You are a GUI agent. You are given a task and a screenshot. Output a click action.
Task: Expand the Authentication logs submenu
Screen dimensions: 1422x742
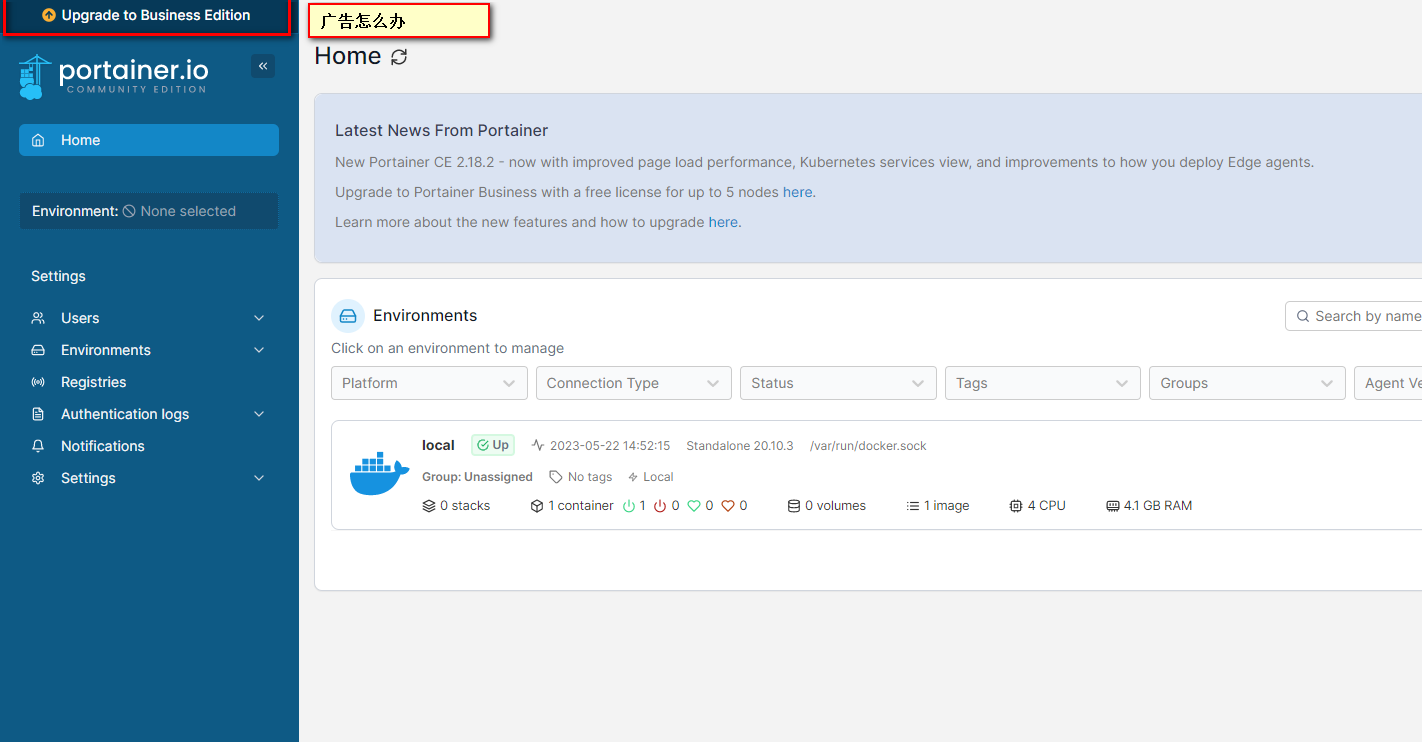[x=259, y=414]
